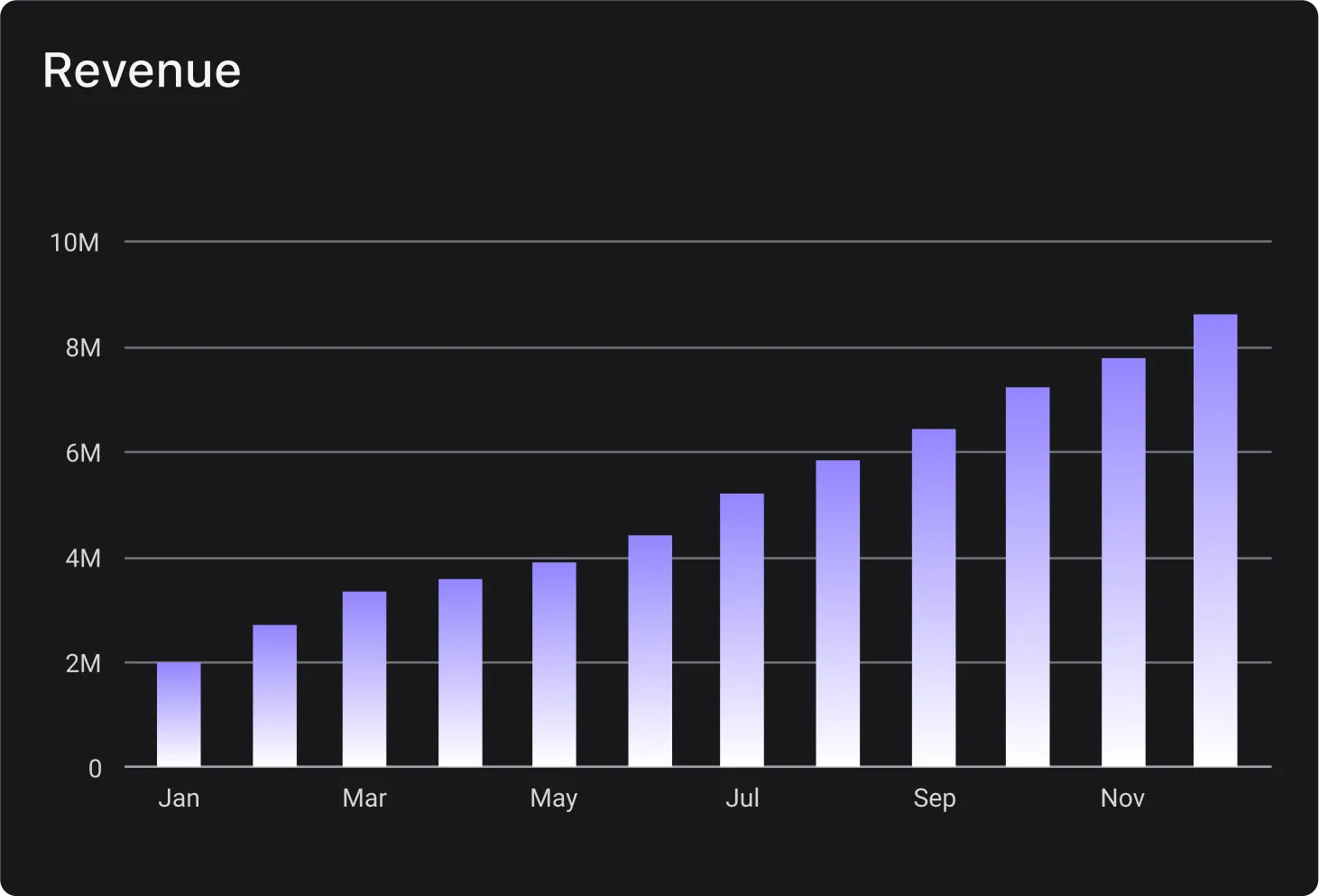Select the 8M y-axis label
1319x896 pixels.
[83, 348]
